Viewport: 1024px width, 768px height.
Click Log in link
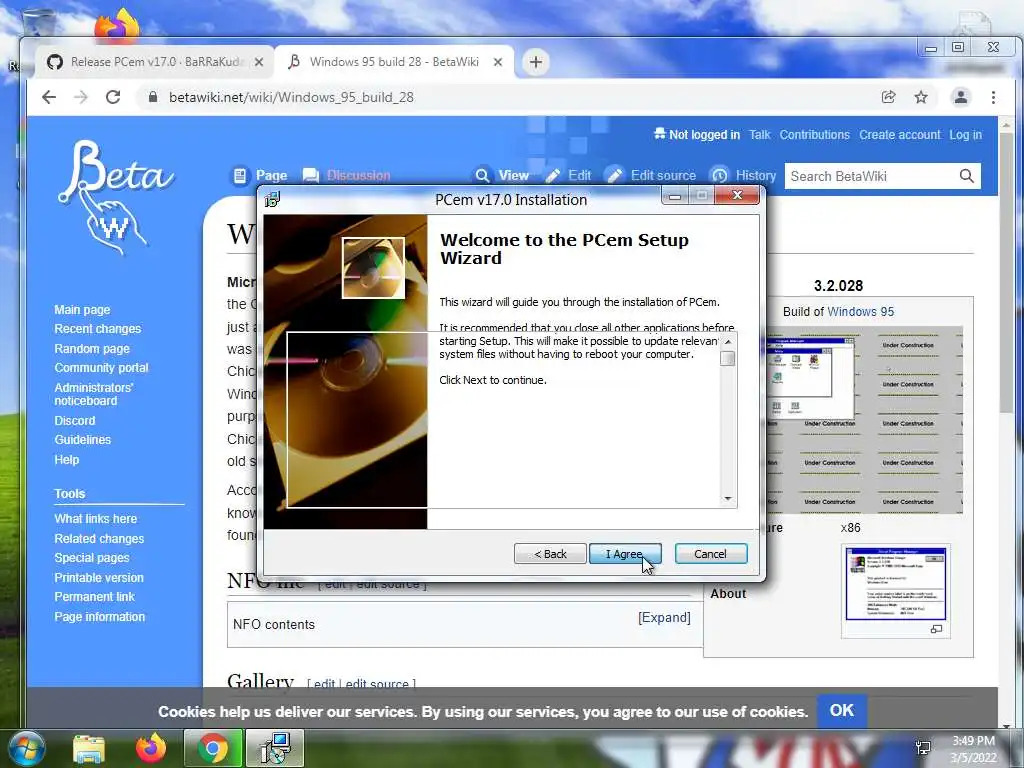965,135
